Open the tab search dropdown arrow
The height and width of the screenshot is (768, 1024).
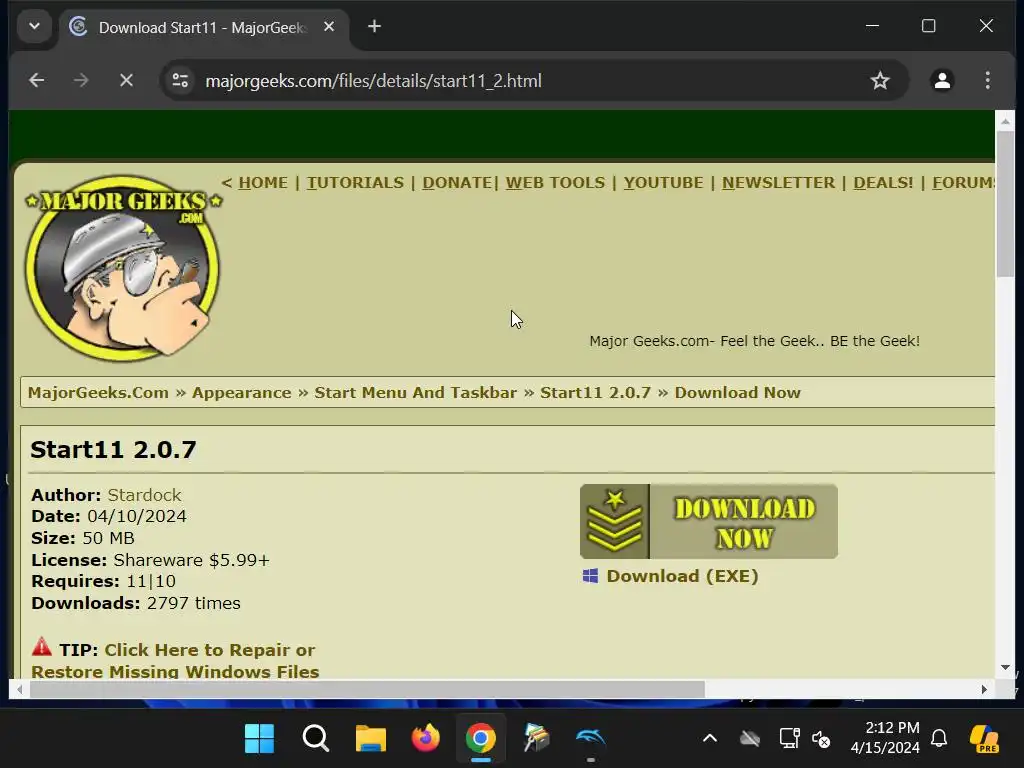click(35, 27)
